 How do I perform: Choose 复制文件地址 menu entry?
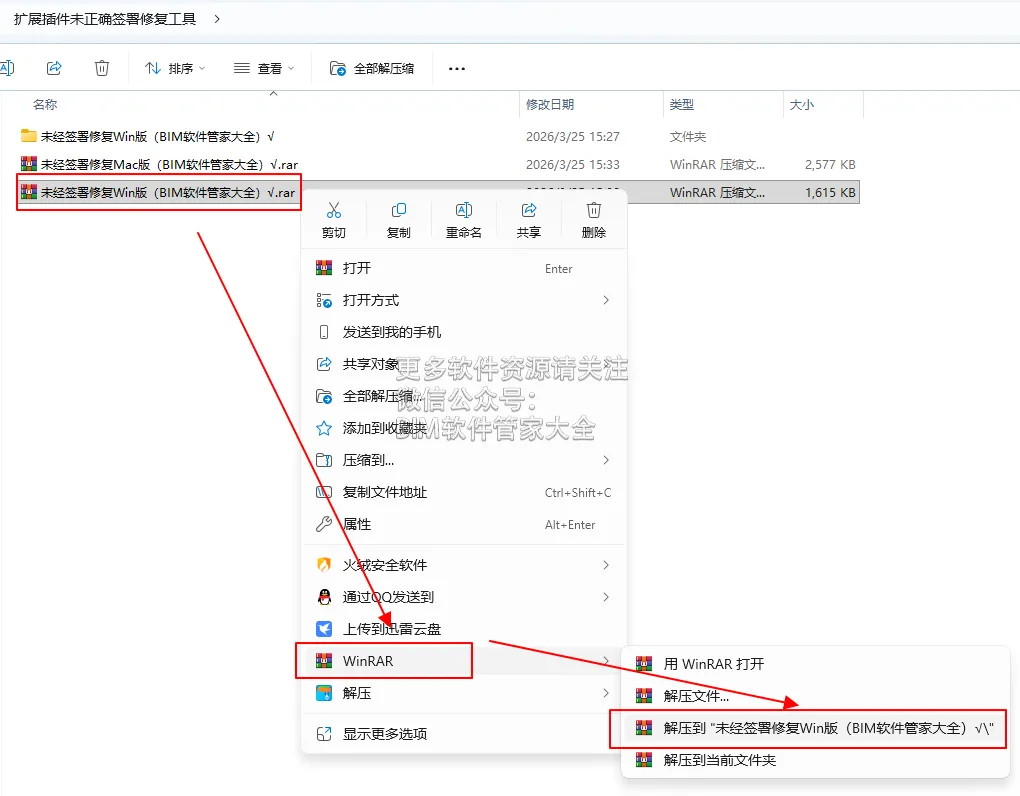(464, 492)
